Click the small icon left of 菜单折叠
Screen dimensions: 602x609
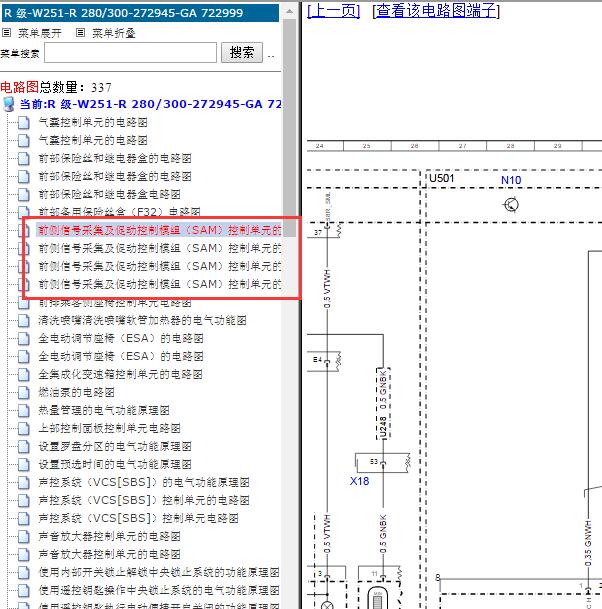80,33
